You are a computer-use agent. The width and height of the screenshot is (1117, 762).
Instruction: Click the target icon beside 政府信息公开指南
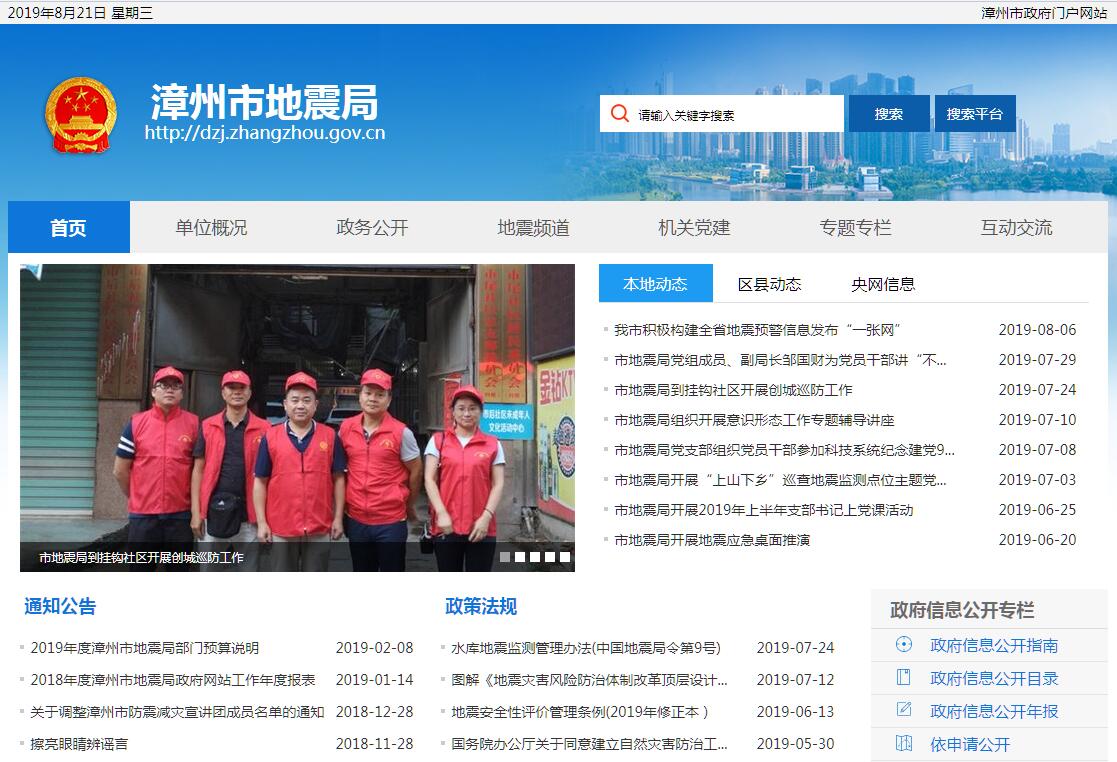(904, 645)
